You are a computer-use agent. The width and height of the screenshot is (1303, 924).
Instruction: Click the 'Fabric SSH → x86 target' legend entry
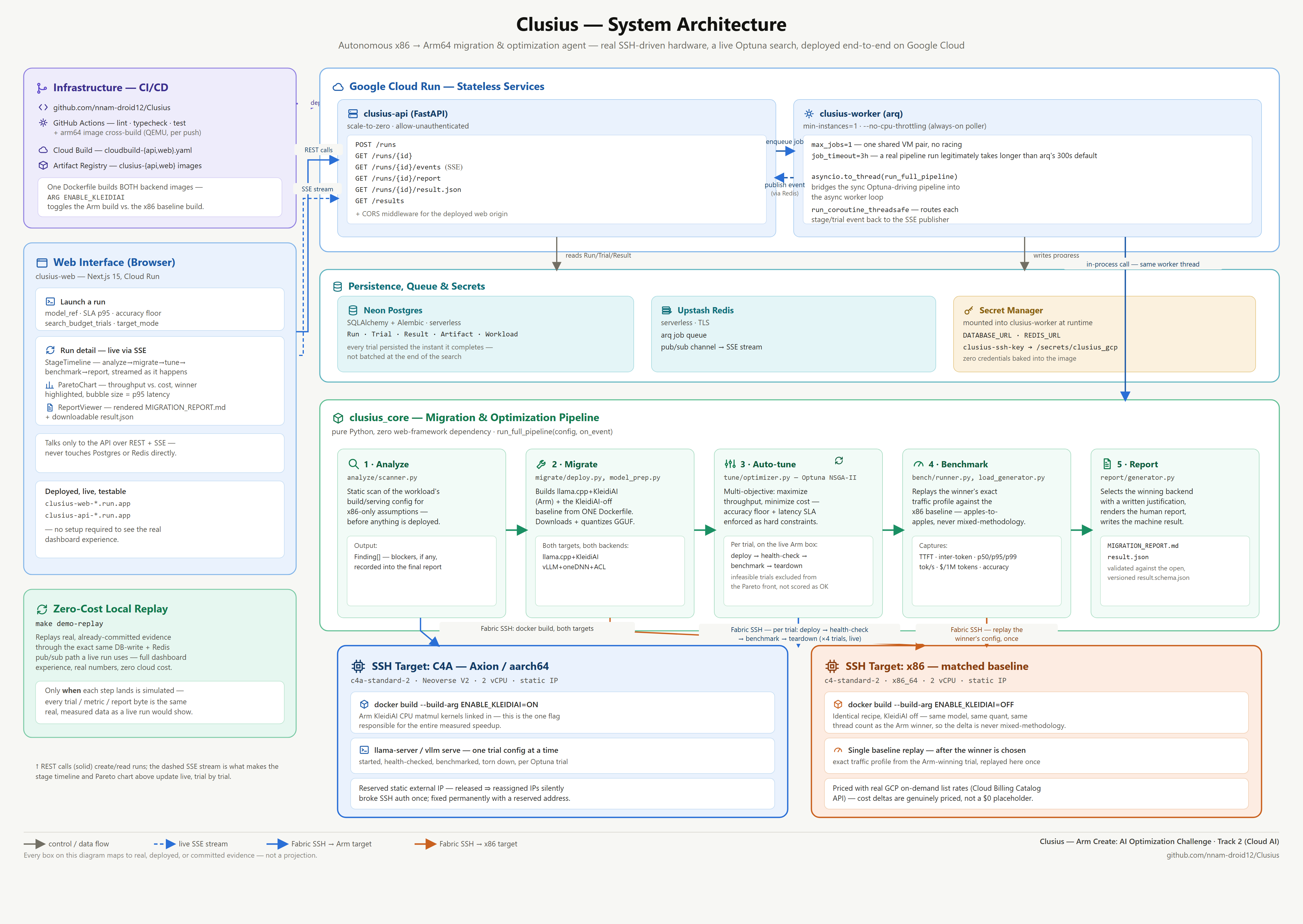(466, 844)
